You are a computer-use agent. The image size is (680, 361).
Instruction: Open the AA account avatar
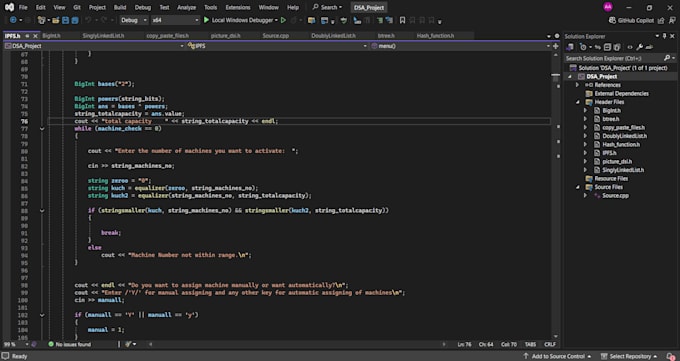pyautogui.click(x=608, y=7)
